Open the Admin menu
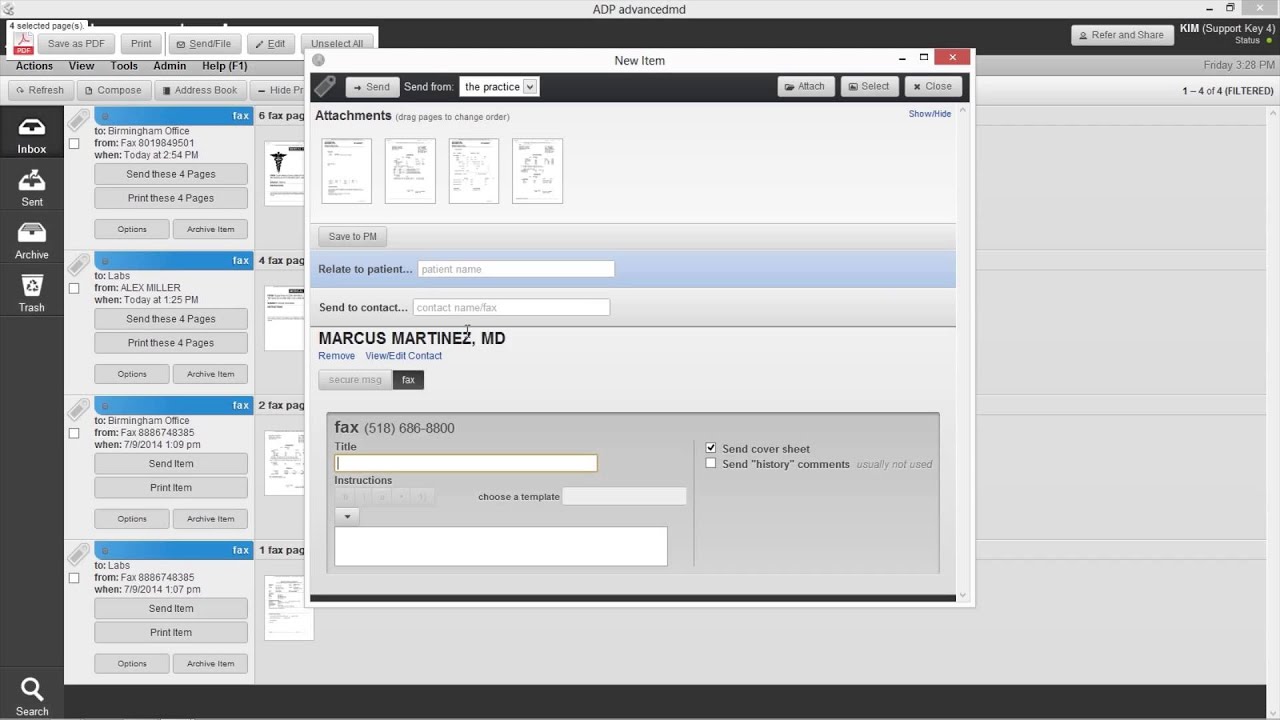 pos(170,66)
